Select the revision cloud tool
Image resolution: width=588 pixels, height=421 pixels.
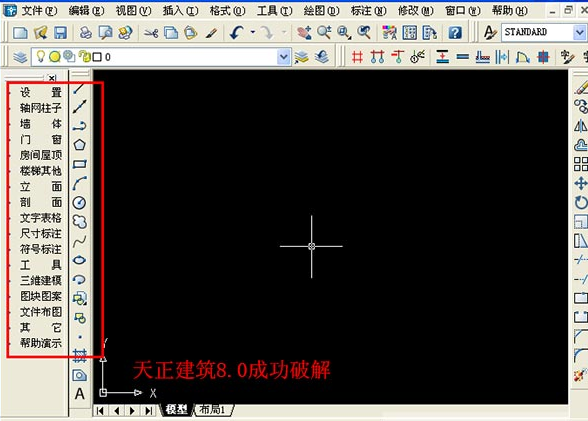80,222
